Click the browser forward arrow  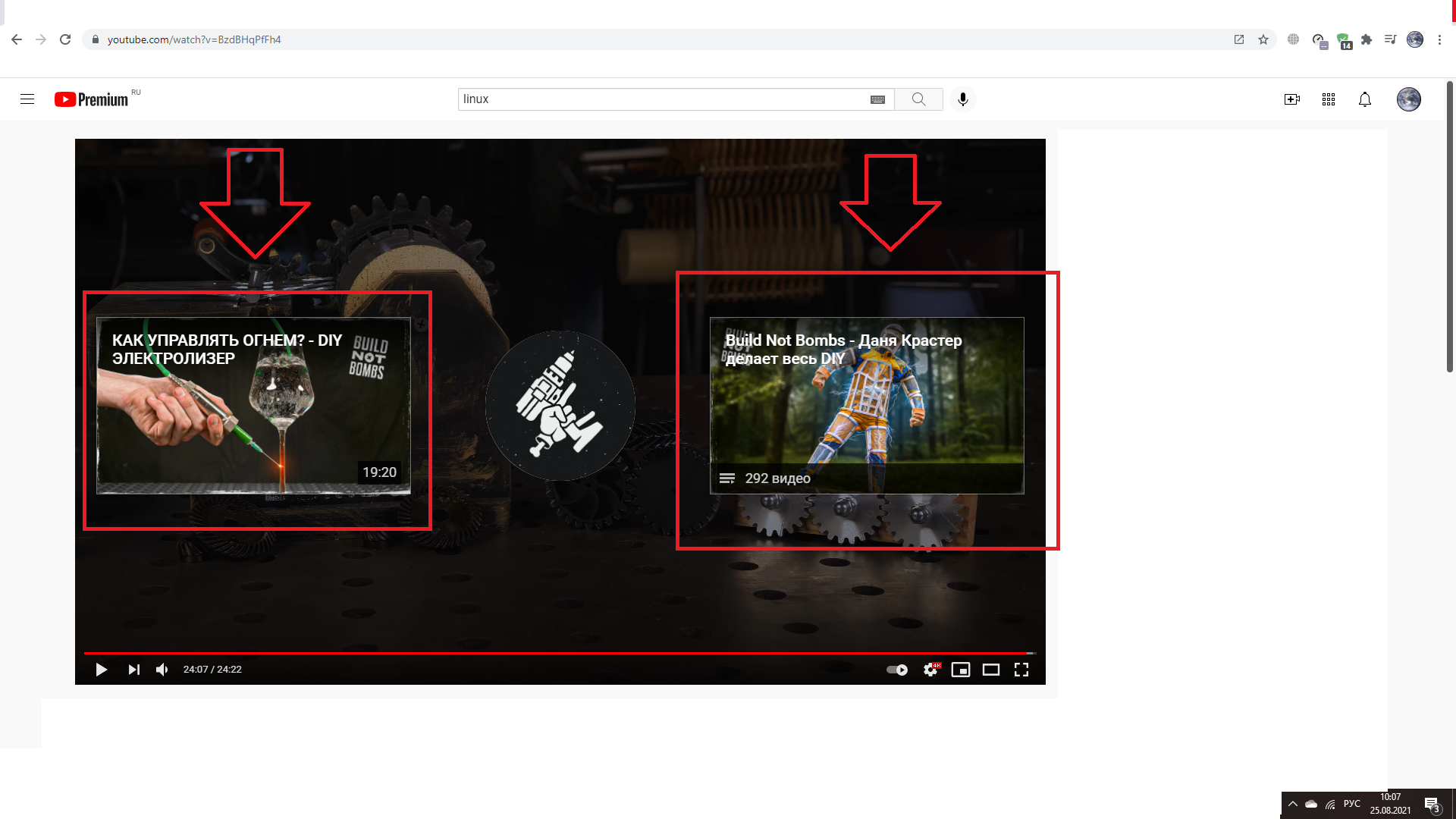[41, 39]
